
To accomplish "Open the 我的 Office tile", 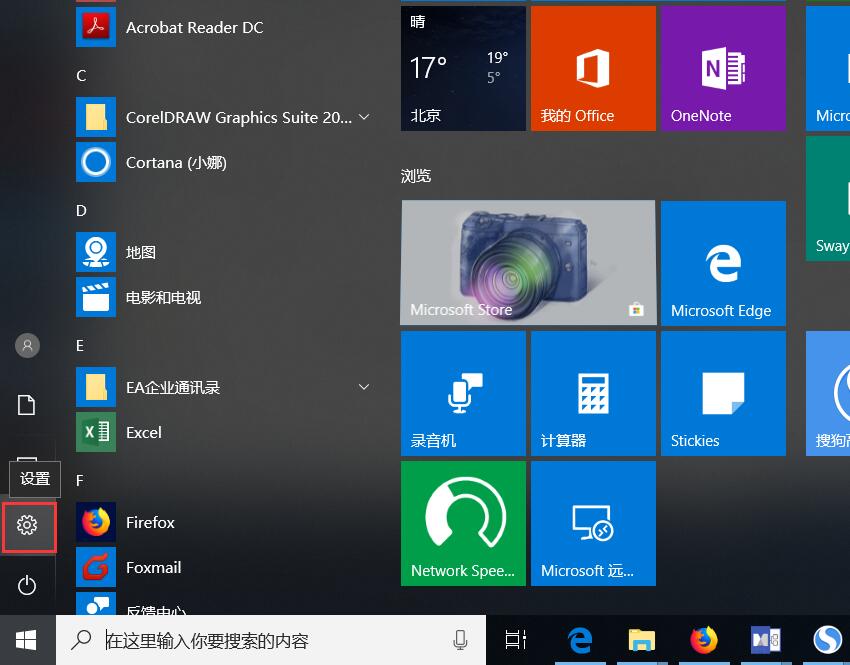I will [593, 68].
